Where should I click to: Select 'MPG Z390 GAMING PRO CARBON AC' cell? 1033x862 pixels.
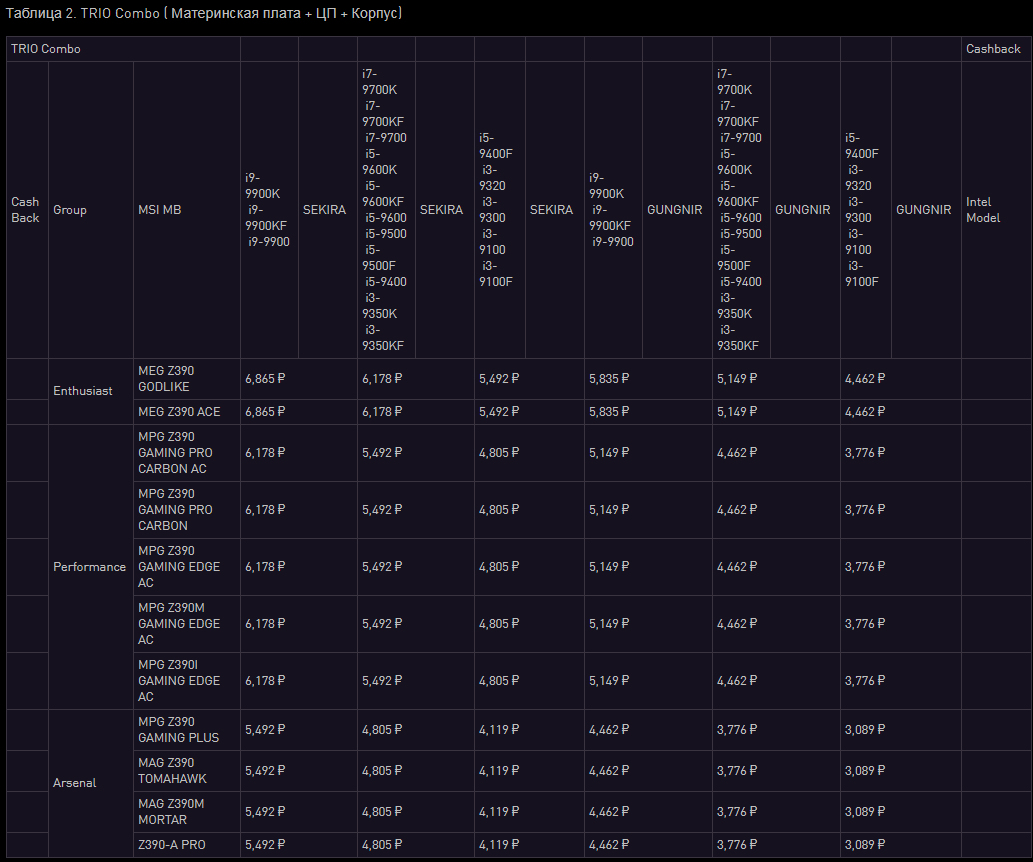pyautogui.click(x=175, y=453)
